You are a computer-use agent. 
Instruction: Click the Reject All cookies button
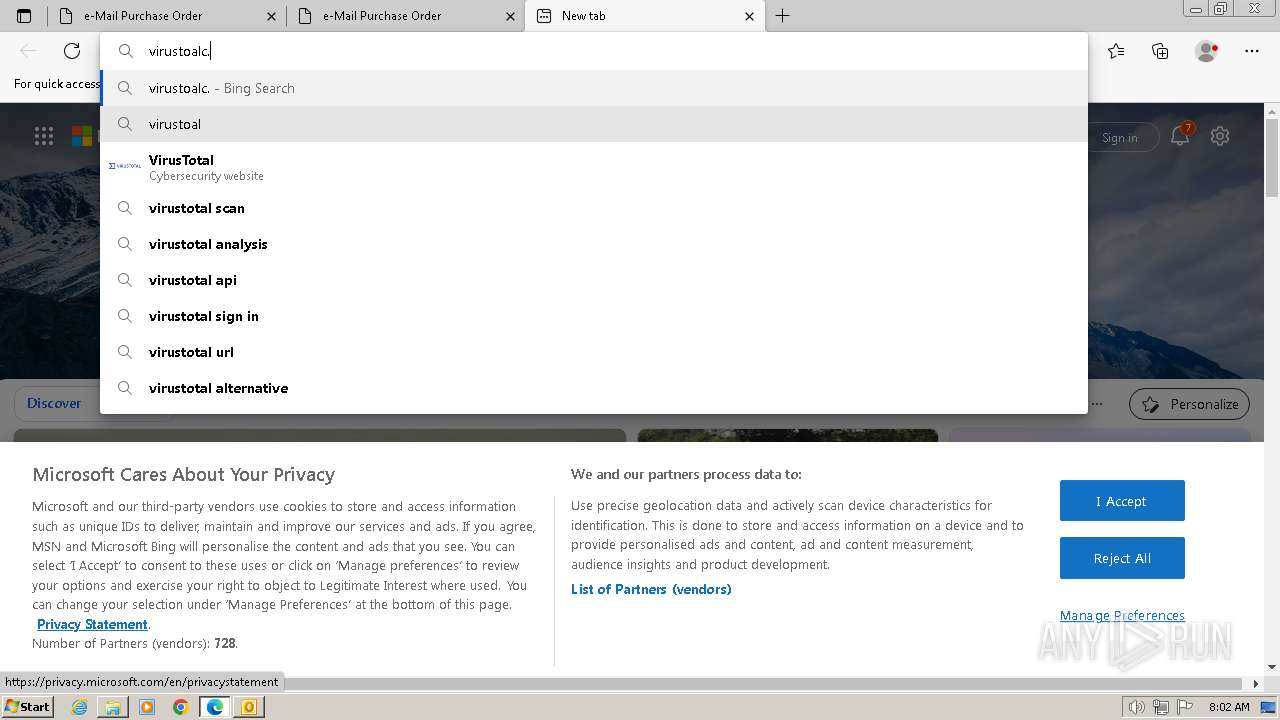click(1122, 558)
